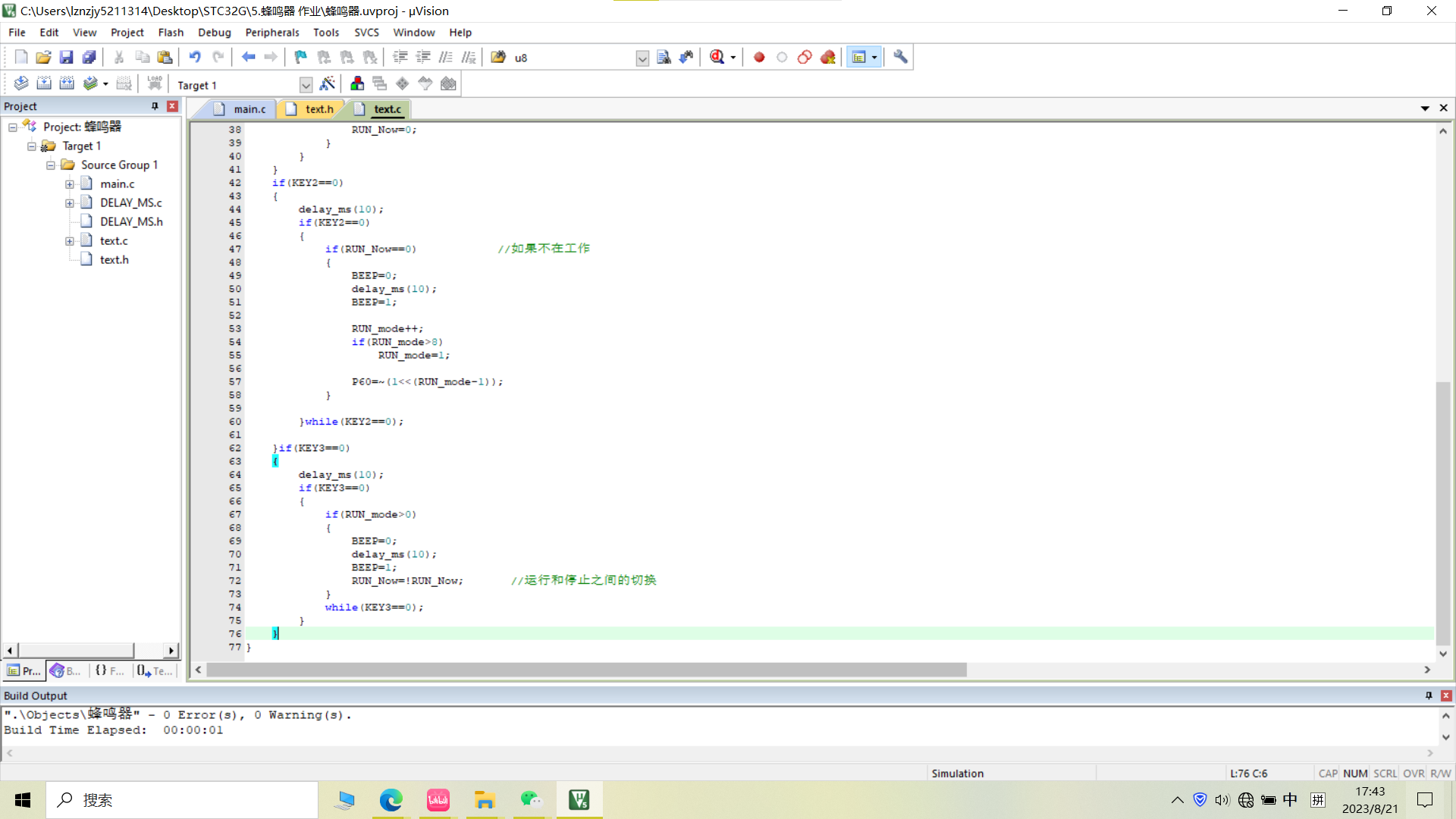Select the Books panel tab
The image size is (1456, 819).
point(66,670)
